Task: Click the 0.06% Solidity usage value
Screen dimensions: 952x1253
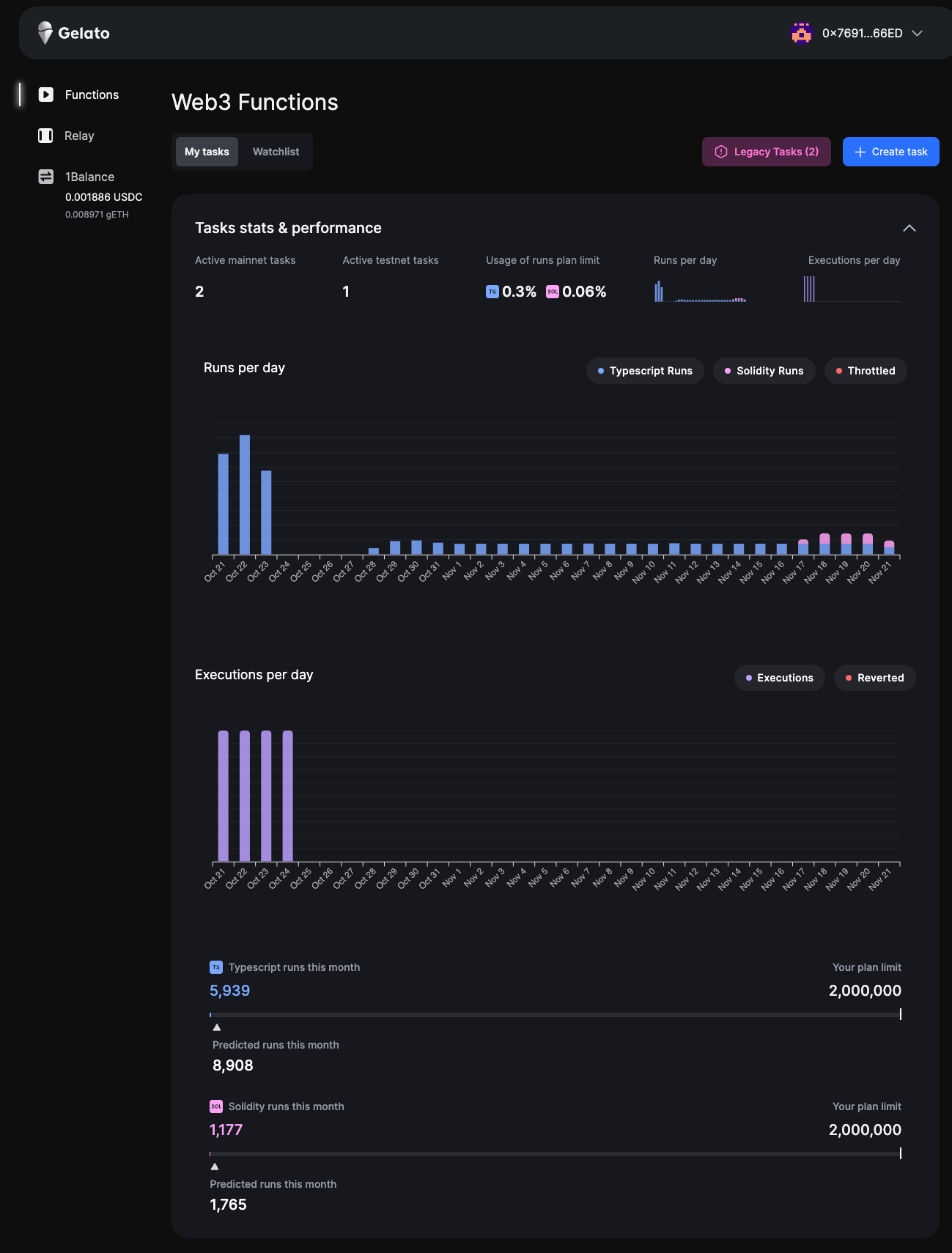Action: pyautogui.click(x=584, y=292)
